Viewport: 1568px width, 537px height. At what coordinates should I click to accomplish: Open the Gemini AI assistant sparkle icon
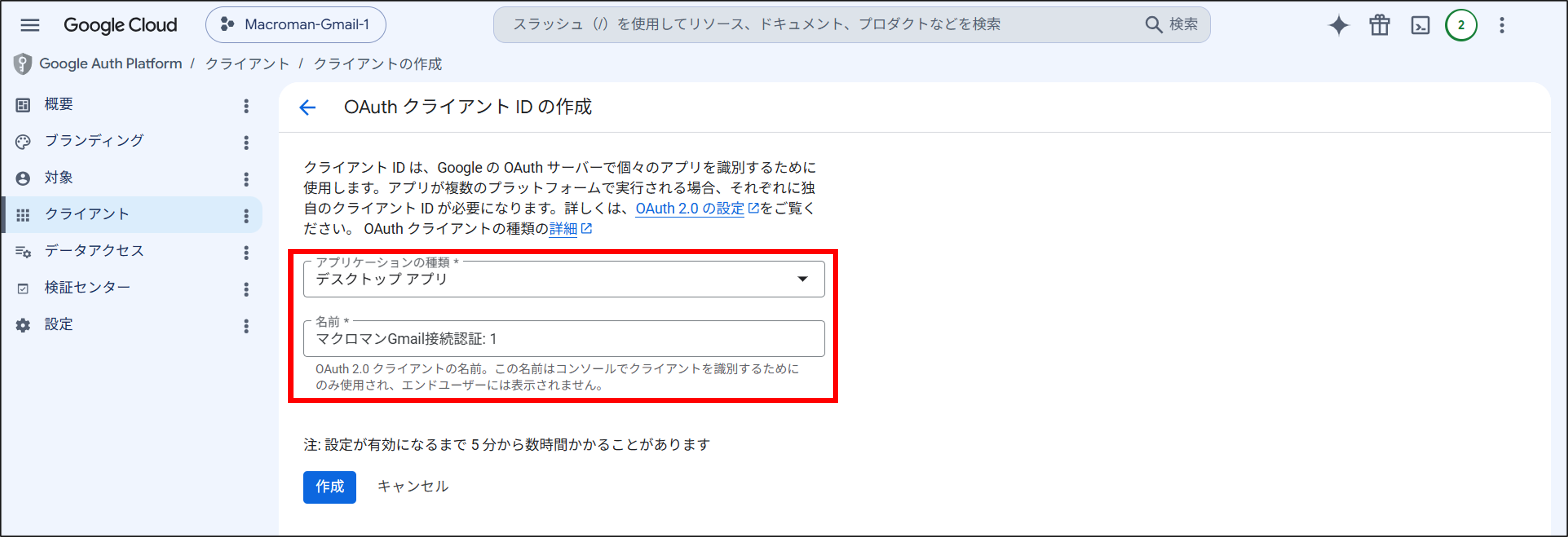pos(1339,25)
